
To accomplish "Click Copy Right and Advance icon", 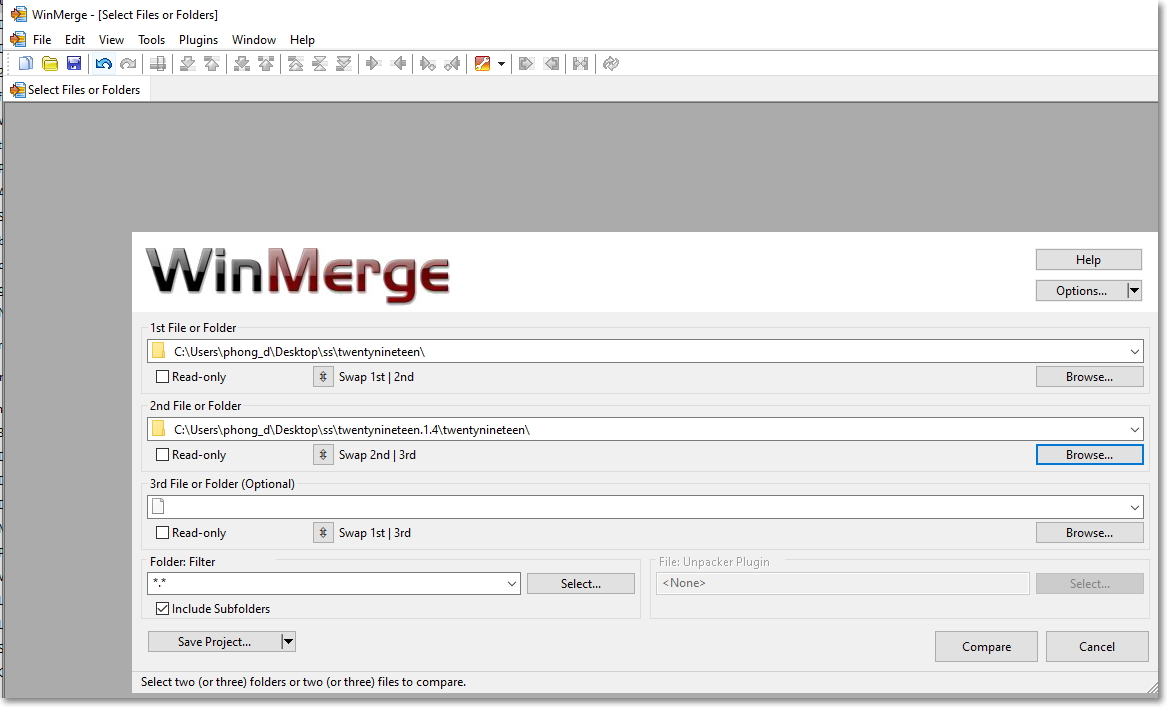I will tap(428, 64).
